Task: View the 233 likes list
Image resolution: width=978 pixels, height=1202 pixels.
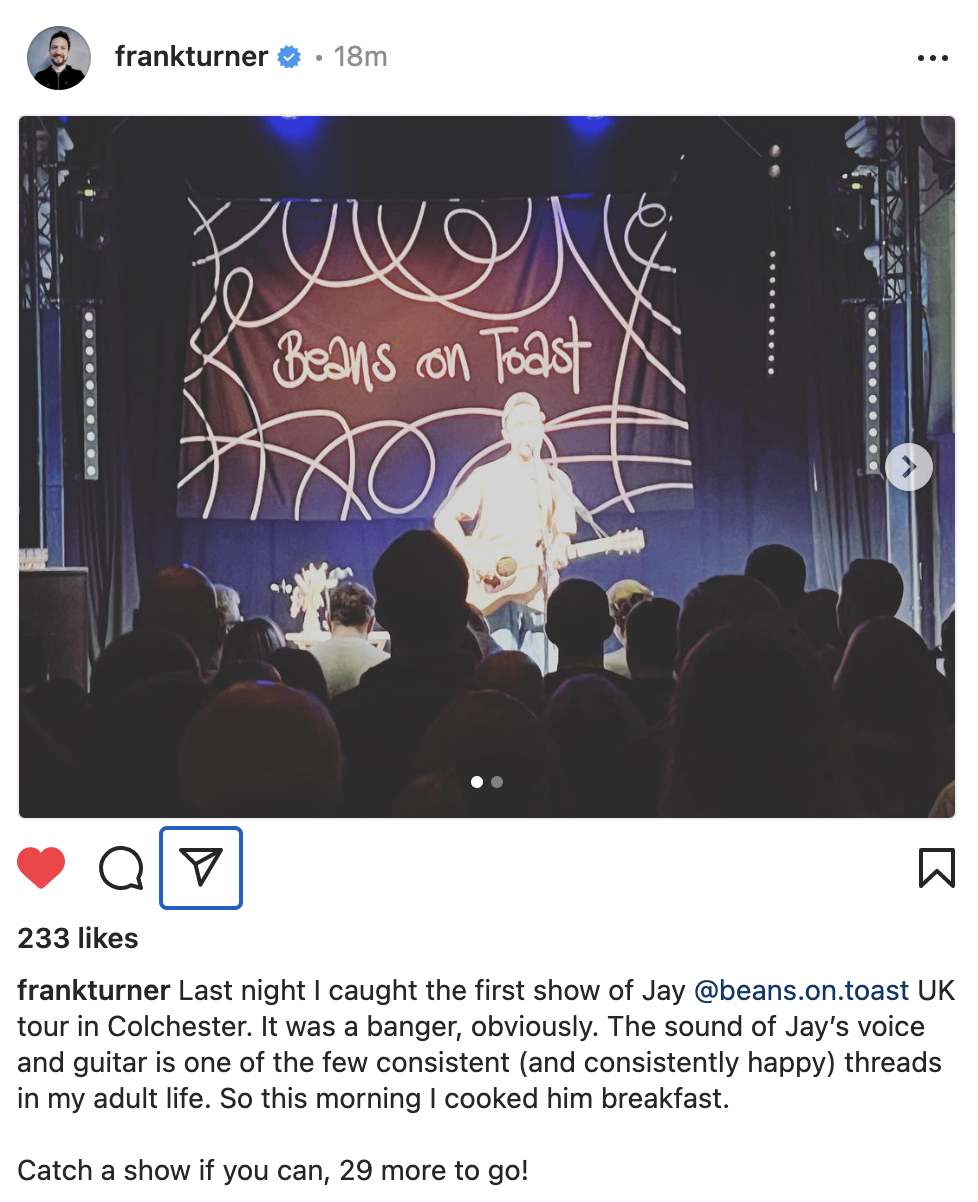Action: [78, 938]
